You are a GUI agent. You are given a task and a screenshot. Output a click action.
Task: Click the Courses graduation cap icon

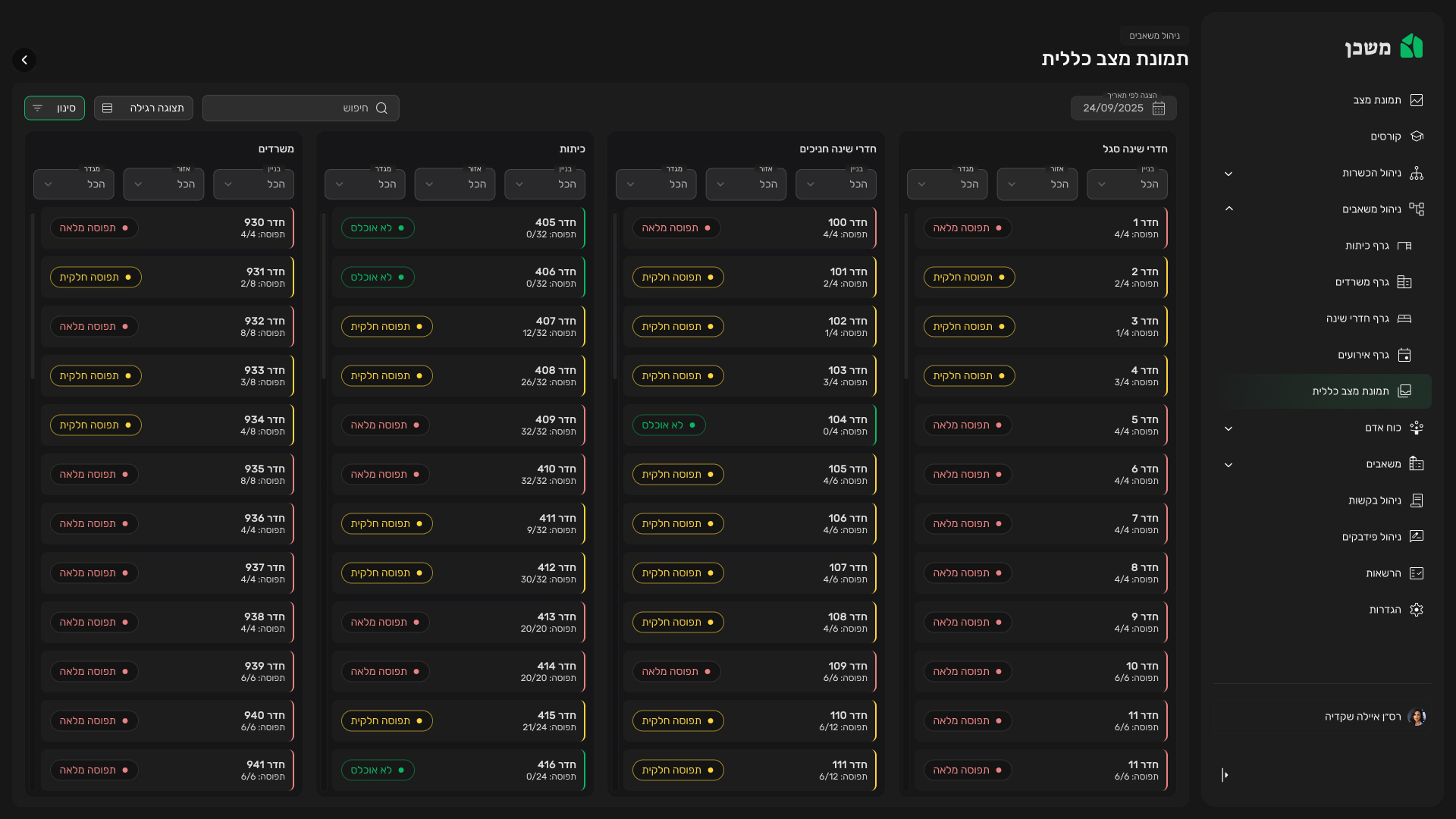click(1416, 136)
